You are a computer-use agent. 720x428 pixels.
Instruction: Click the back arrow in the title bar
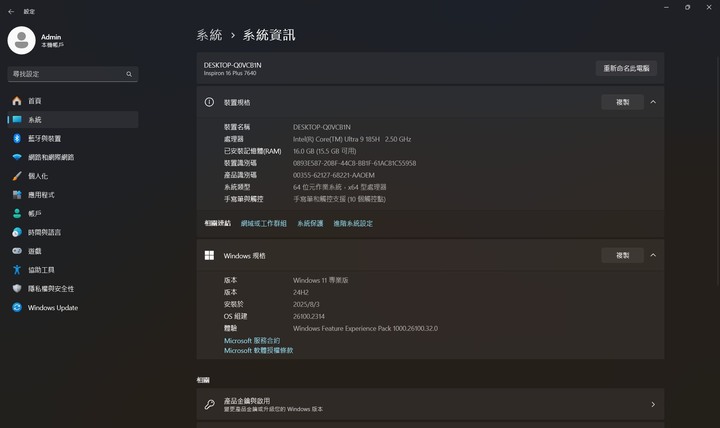(x=11, y=11)
